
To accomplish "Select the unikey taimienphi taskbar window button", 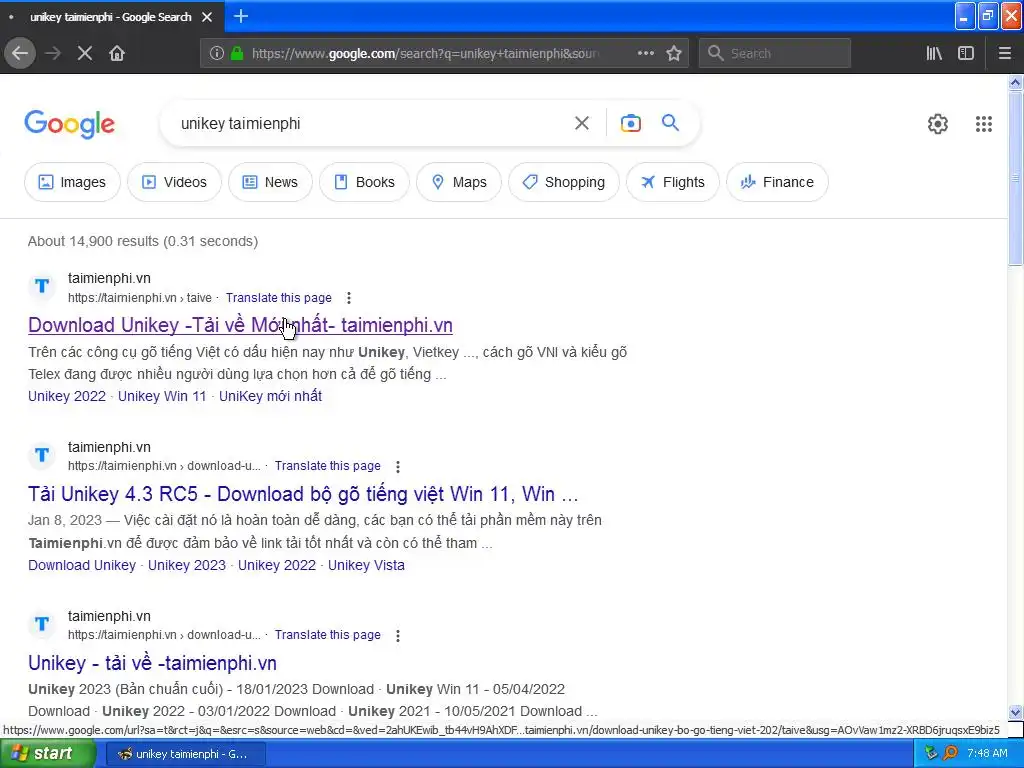I will [185, 754].
